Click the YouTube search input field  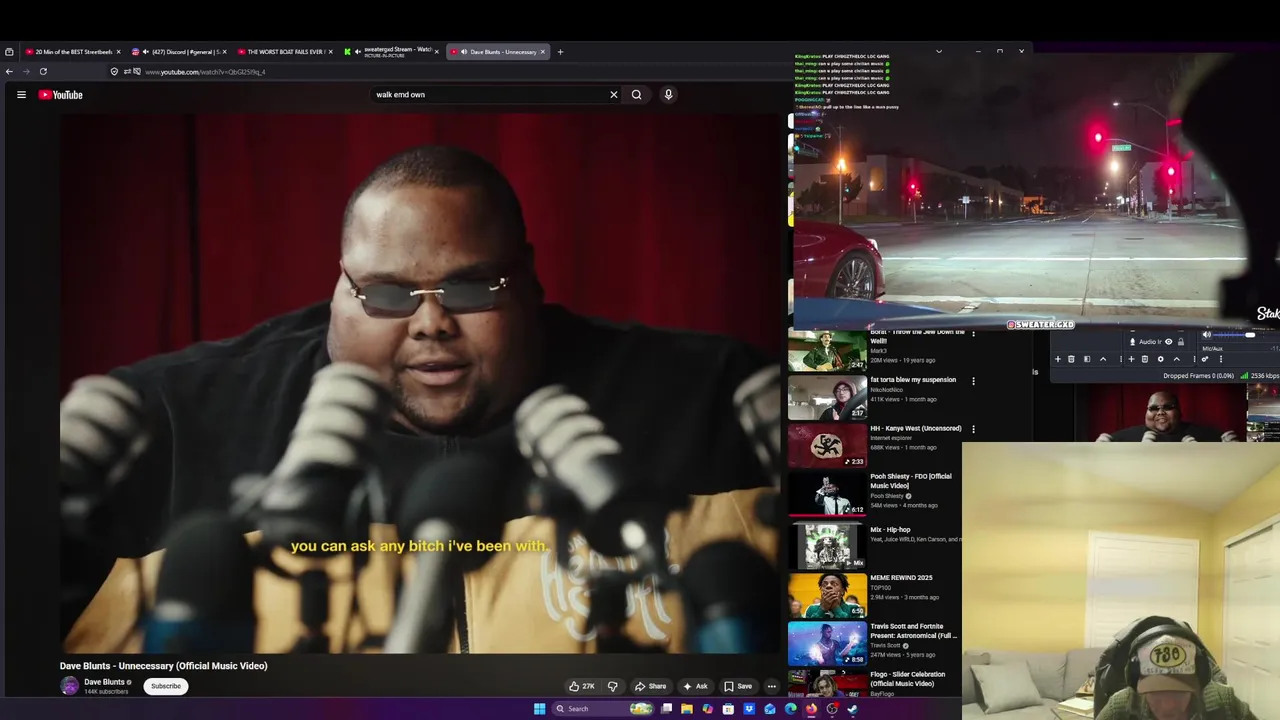pyautogui.click(x=490, y=95)
